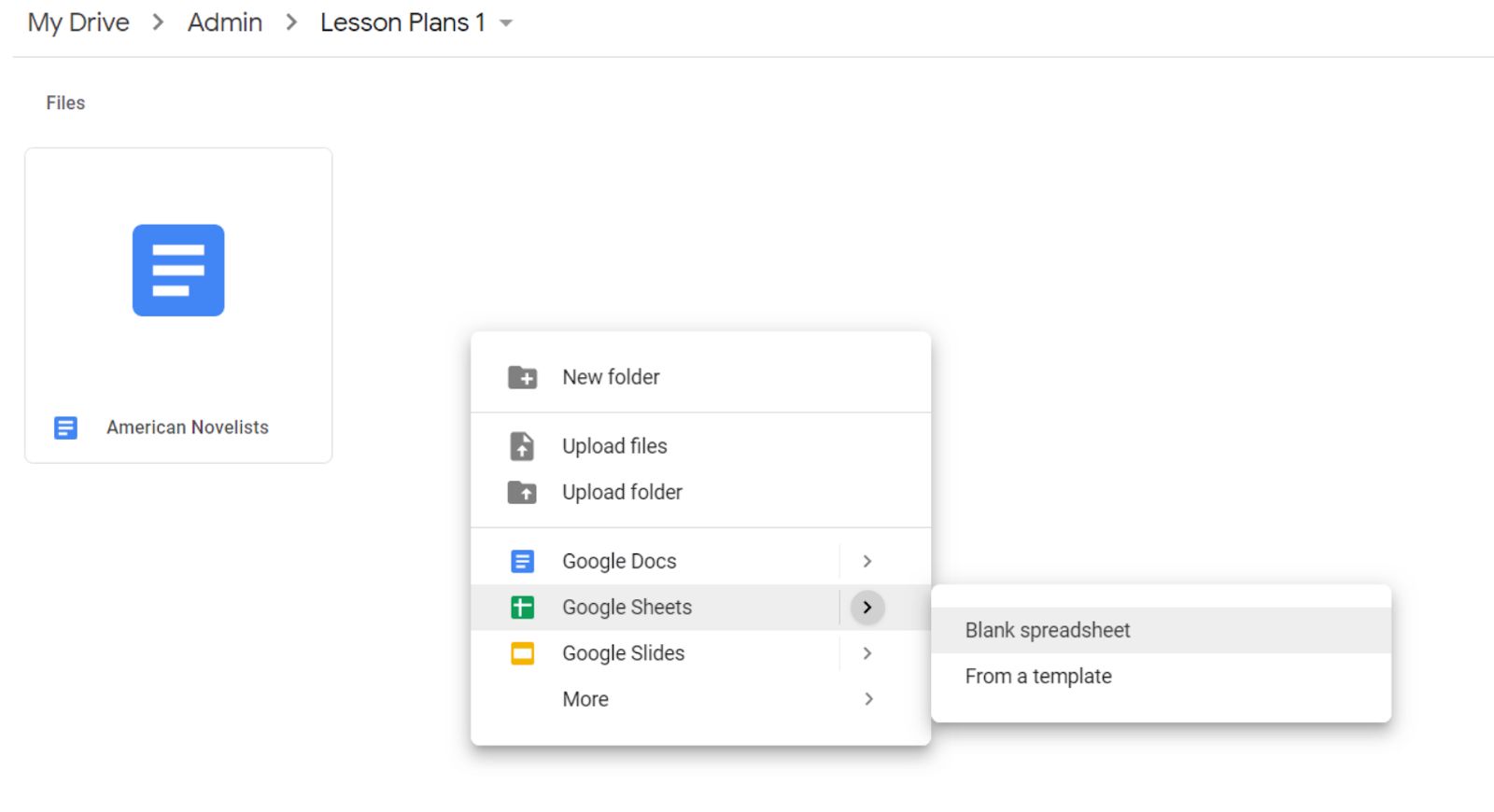Navigate to Admin breadcrumb folder
Viewport: 1494px width, 812px height.
(225, 22)
